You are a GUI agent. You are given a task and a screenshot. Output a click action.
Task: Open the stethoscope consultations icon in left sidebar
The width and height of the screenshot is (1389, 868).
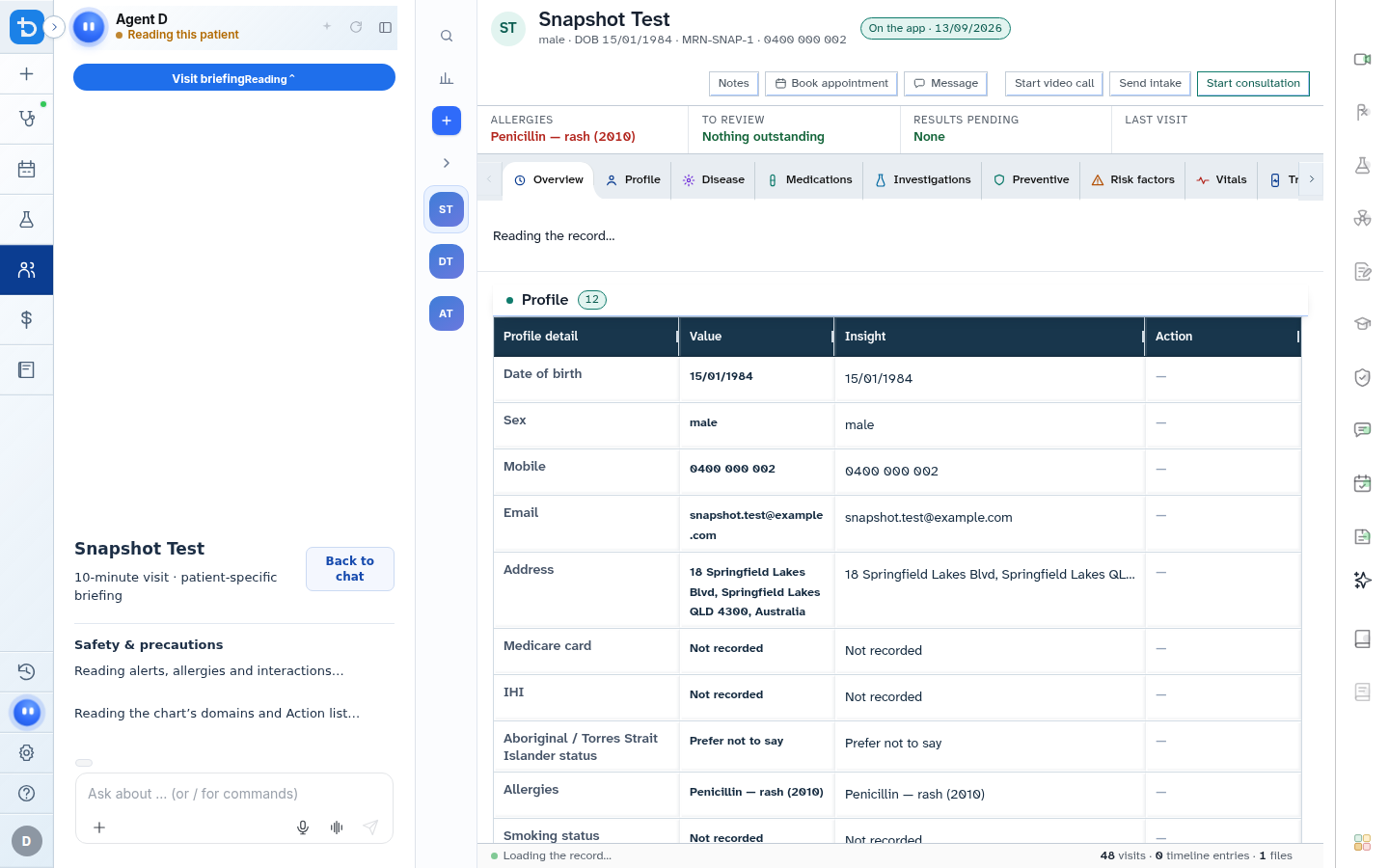(27, 119)
